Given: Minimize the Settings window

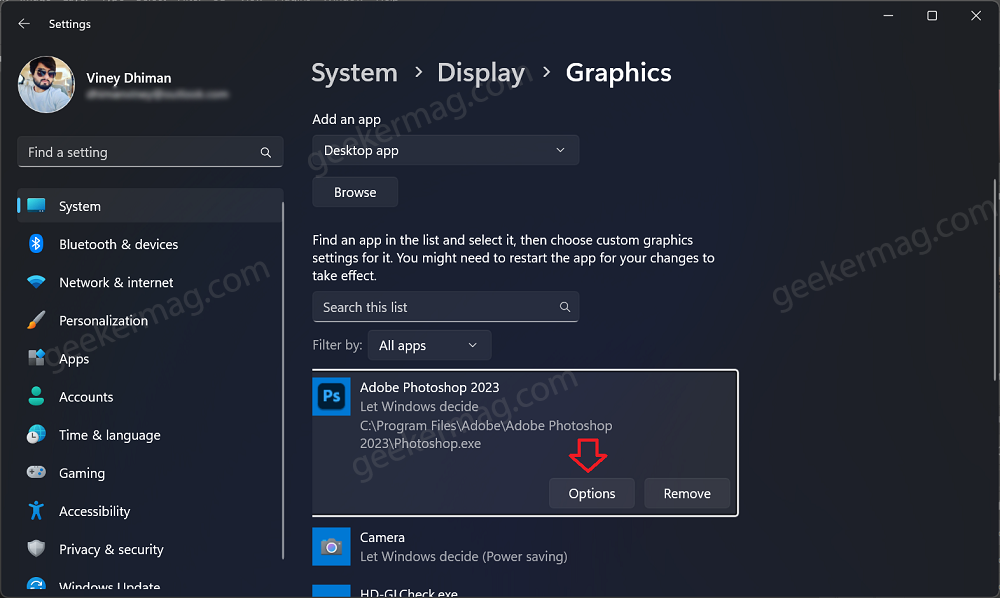Looking at the screenshot, I should 888,15.
